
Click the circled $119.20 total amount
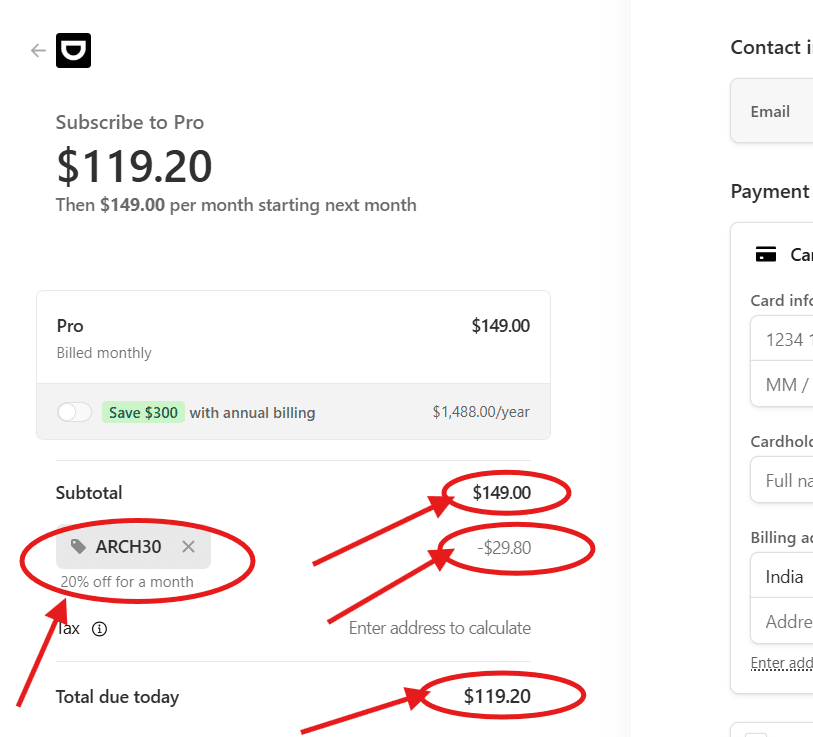click(495, 695)
